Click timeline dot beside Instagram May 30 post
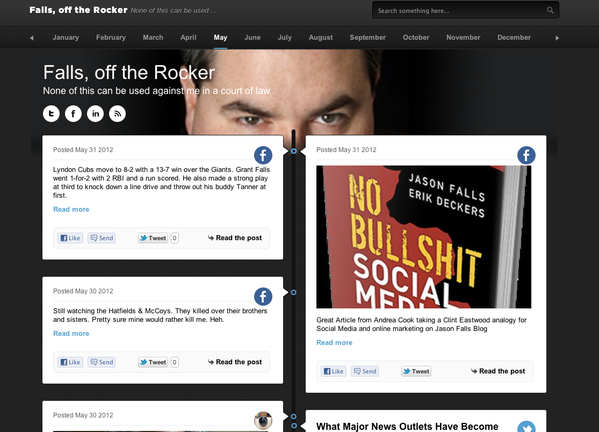The image size is (599, 432). (x=294, y=417)
